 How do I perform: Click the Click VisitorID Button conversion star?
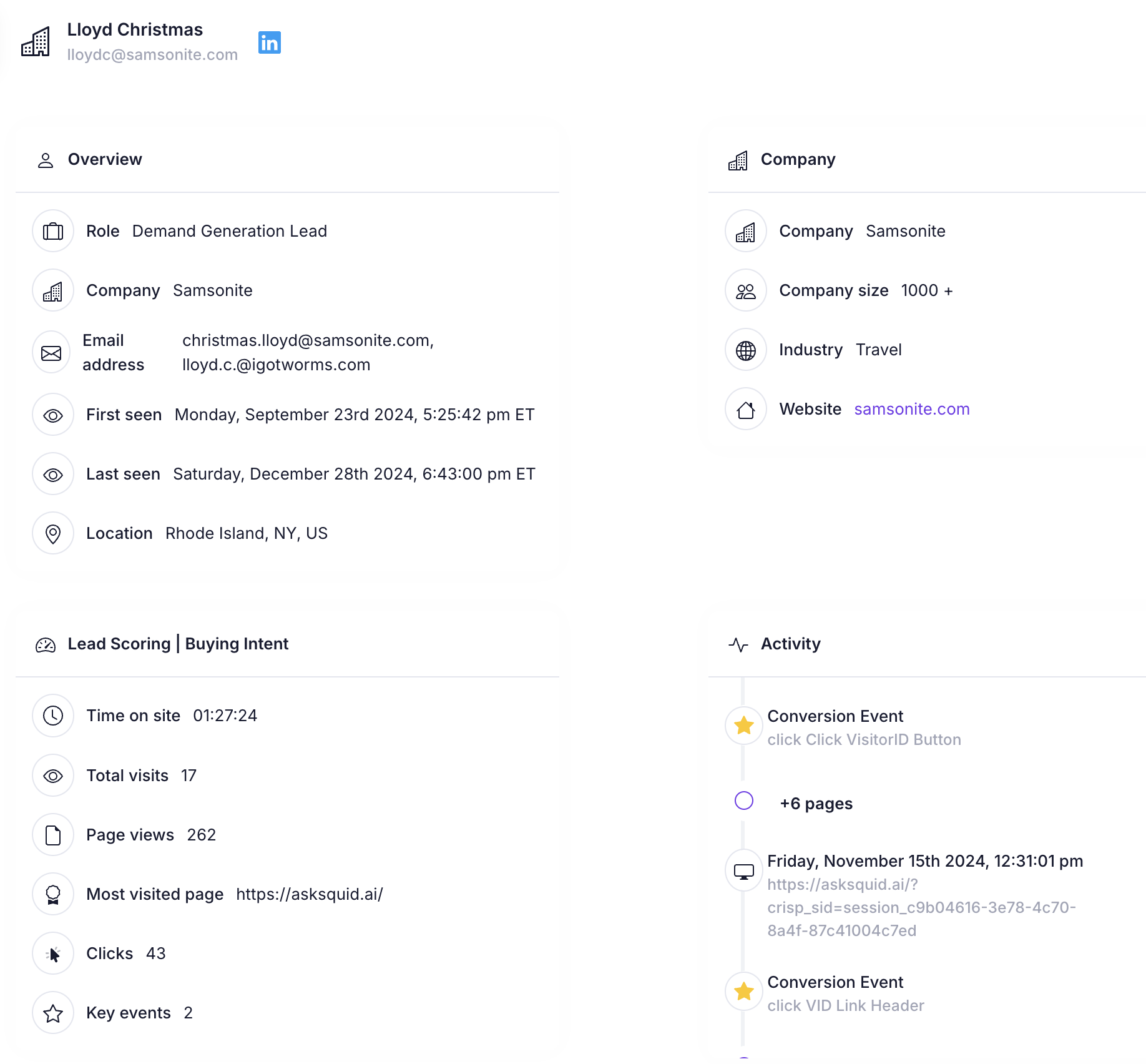743,726
